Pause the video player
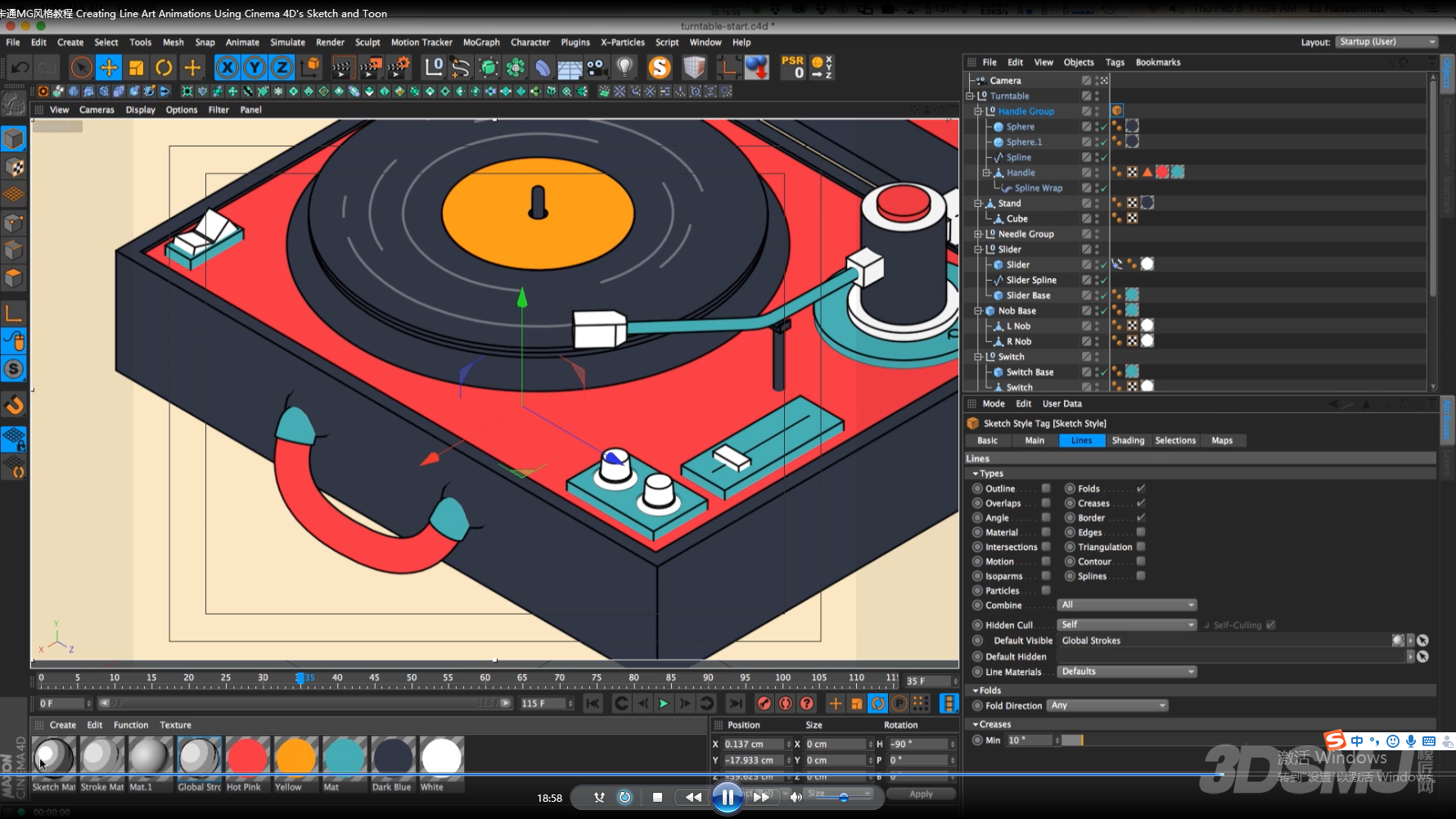The image size is (1456, 819). (727, 798)
